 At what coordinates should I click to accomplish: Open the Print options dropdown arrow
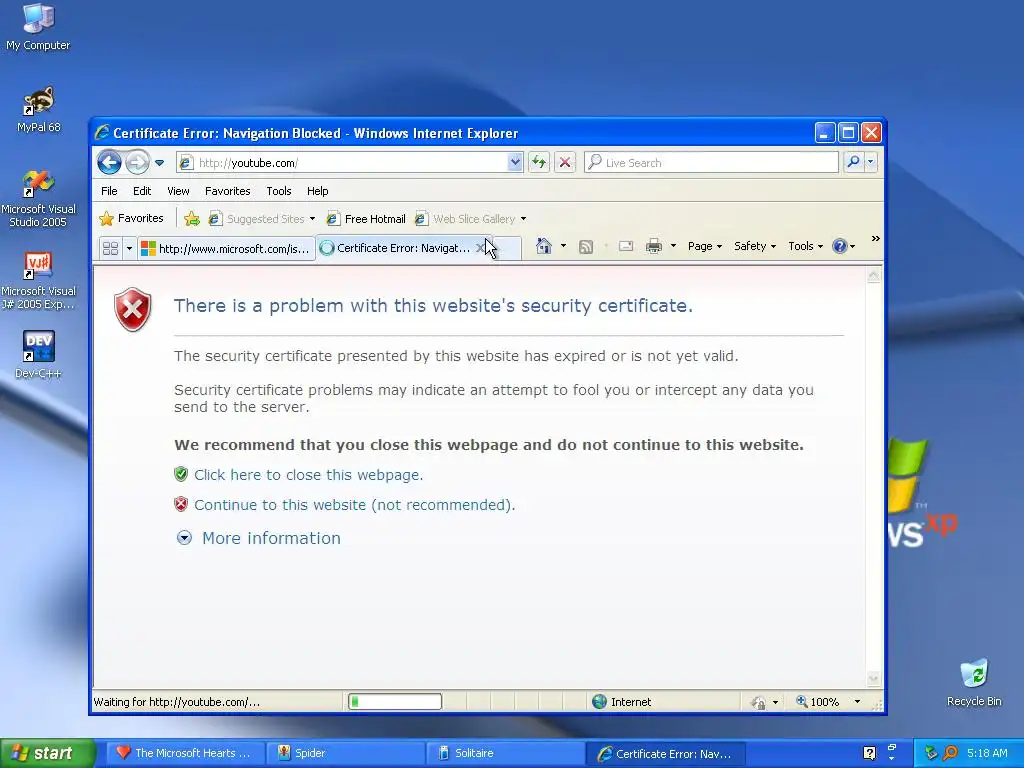[673, 246]
